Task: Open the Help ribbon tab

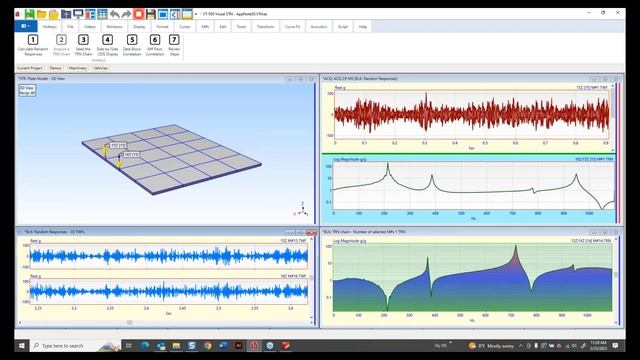Action: (x=363, y=27)
